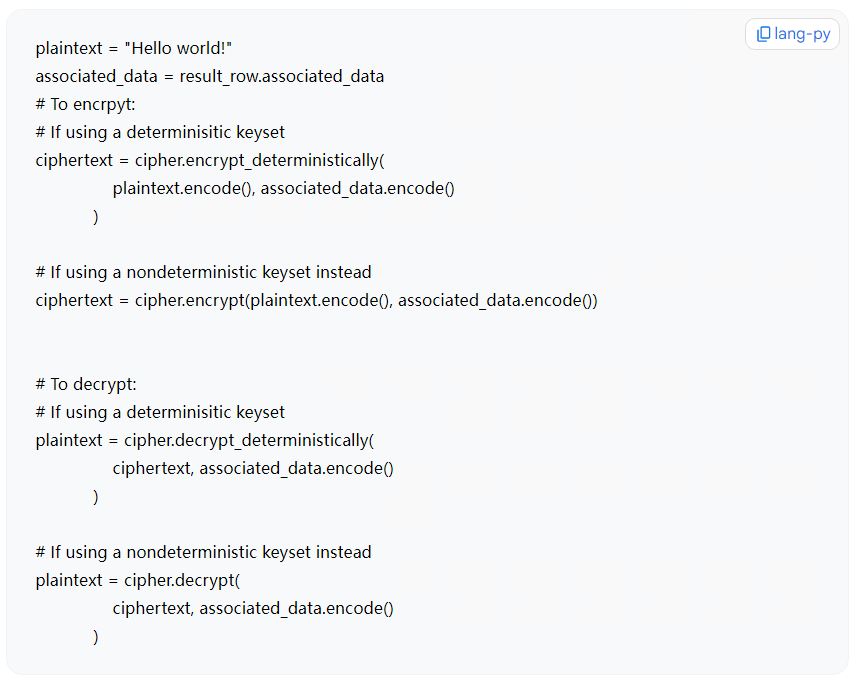Click closing parenthesis after encrypt_deterministically arguments
853x680 pixels.
point(96,216)
